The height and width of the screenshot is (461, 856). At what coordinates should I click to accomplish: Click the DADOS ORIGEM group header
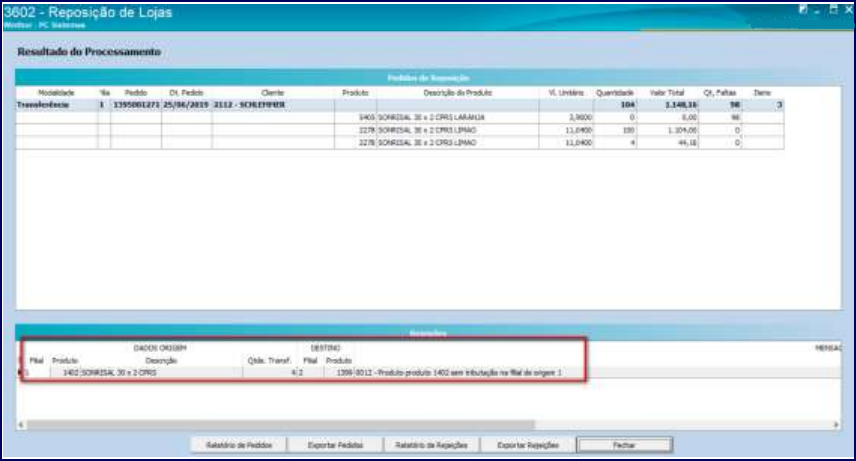[160, 348]
